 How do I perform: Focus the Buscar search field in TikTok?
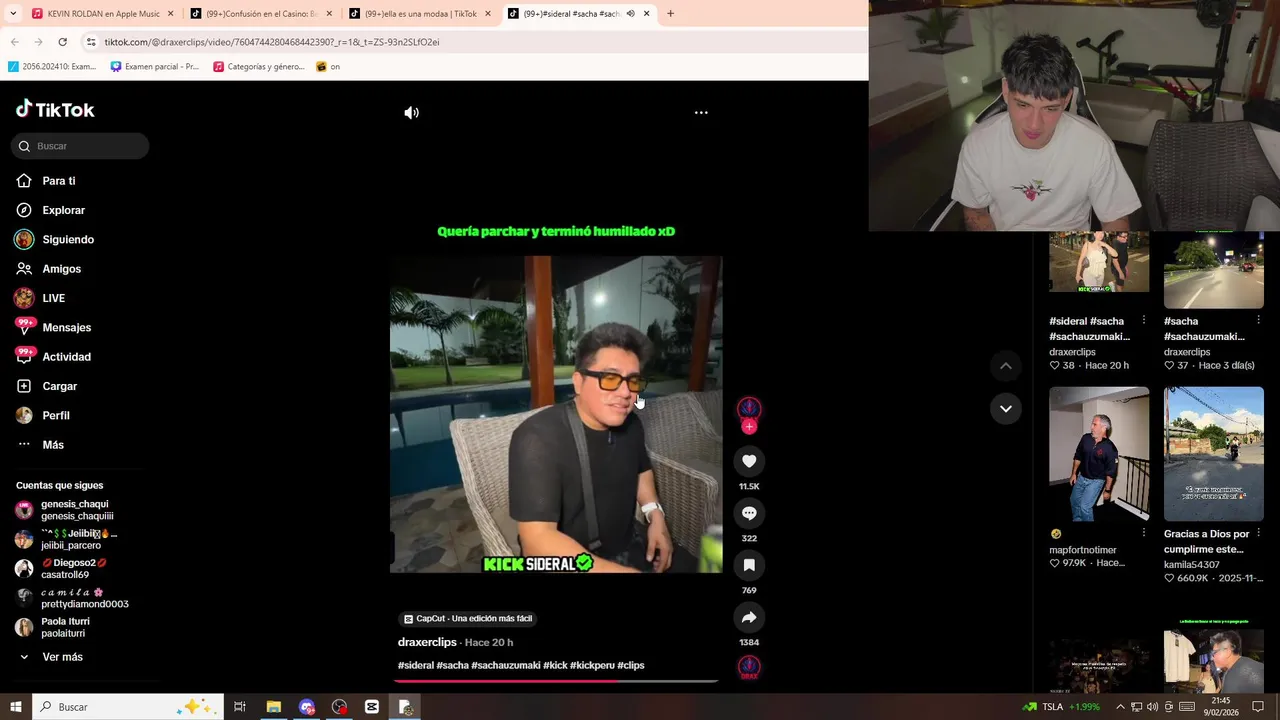80,146
